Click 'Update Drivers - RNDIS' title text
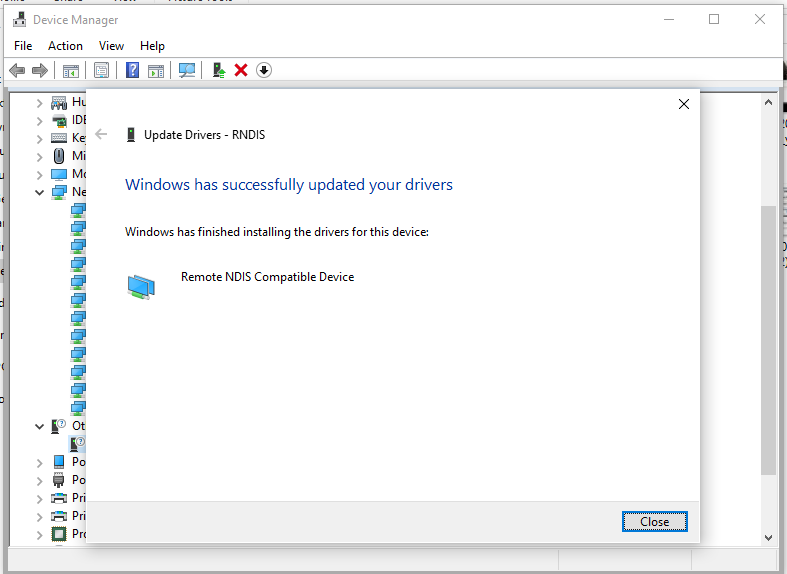Viewport: 787px width, 574px height. pos(204,135)
